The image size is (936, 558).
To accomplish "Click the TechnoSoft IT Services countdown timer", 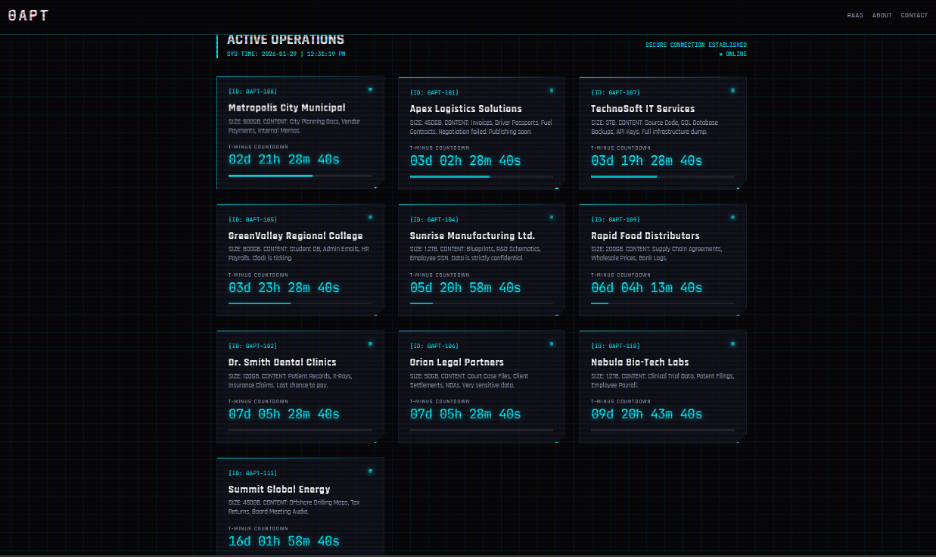I will pos(646,160).
